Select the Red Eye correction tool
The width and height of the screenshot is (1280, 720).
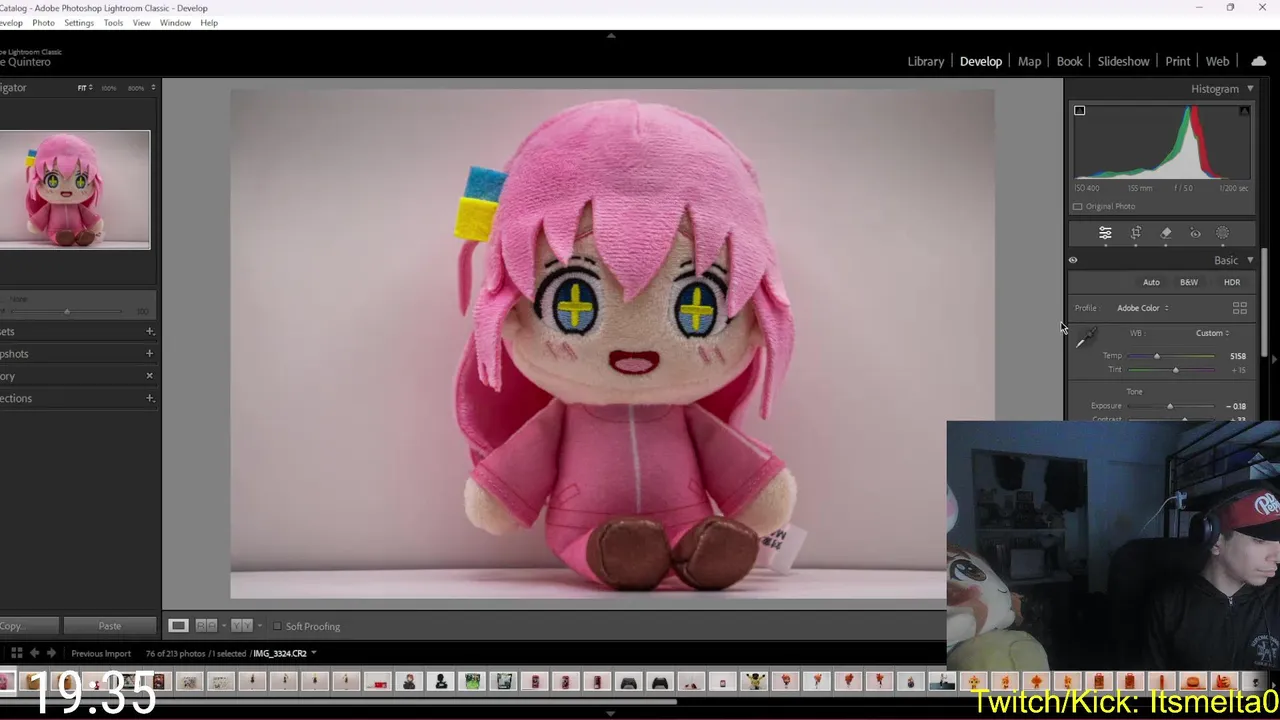tap(1195, 233)
